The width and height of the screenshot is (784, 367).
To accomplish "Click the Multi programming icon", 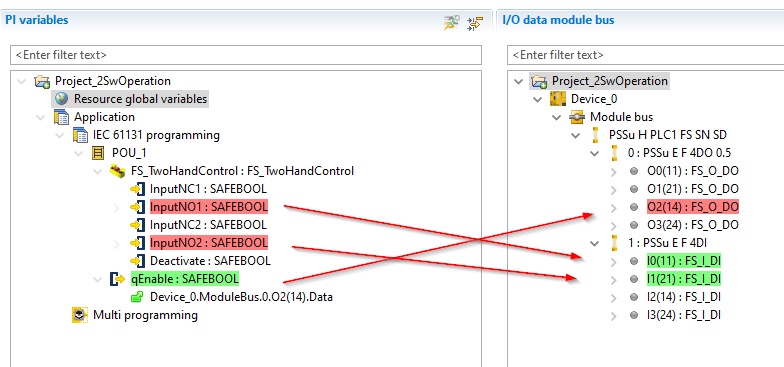I will pos(80,315).
